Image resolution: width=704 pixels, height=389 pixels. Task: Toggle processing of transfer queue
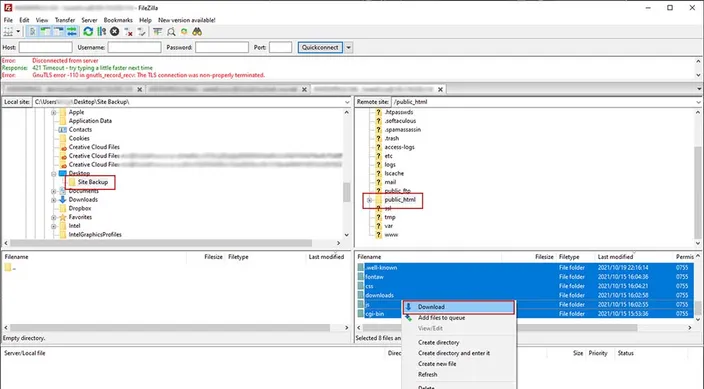101,31
